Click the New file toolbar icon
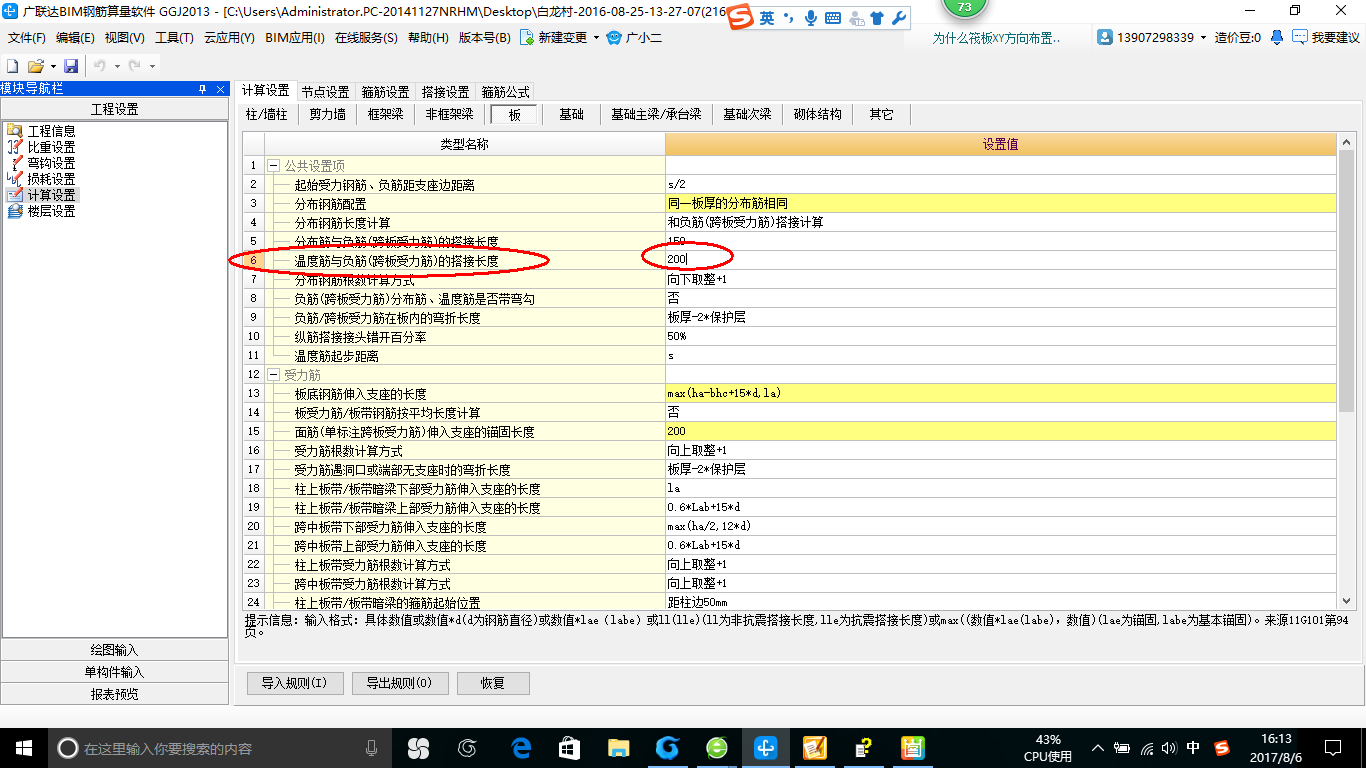The width and height of the screenshot is (1366, 768). (x=13, y=66)
